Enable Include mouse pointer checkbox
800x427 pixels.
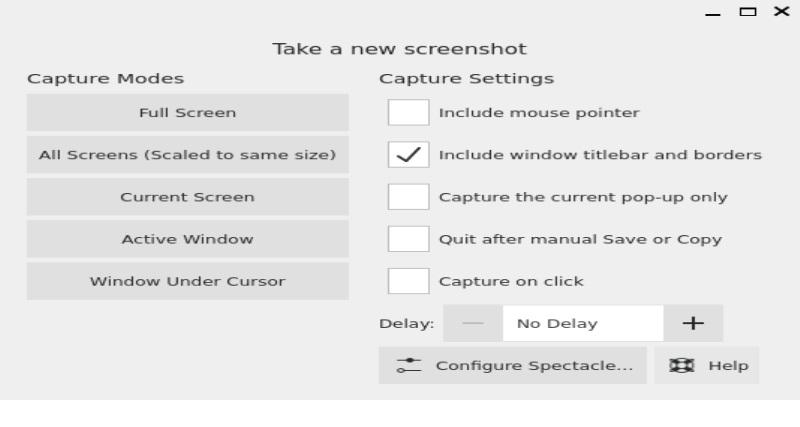tap(408, 113)
